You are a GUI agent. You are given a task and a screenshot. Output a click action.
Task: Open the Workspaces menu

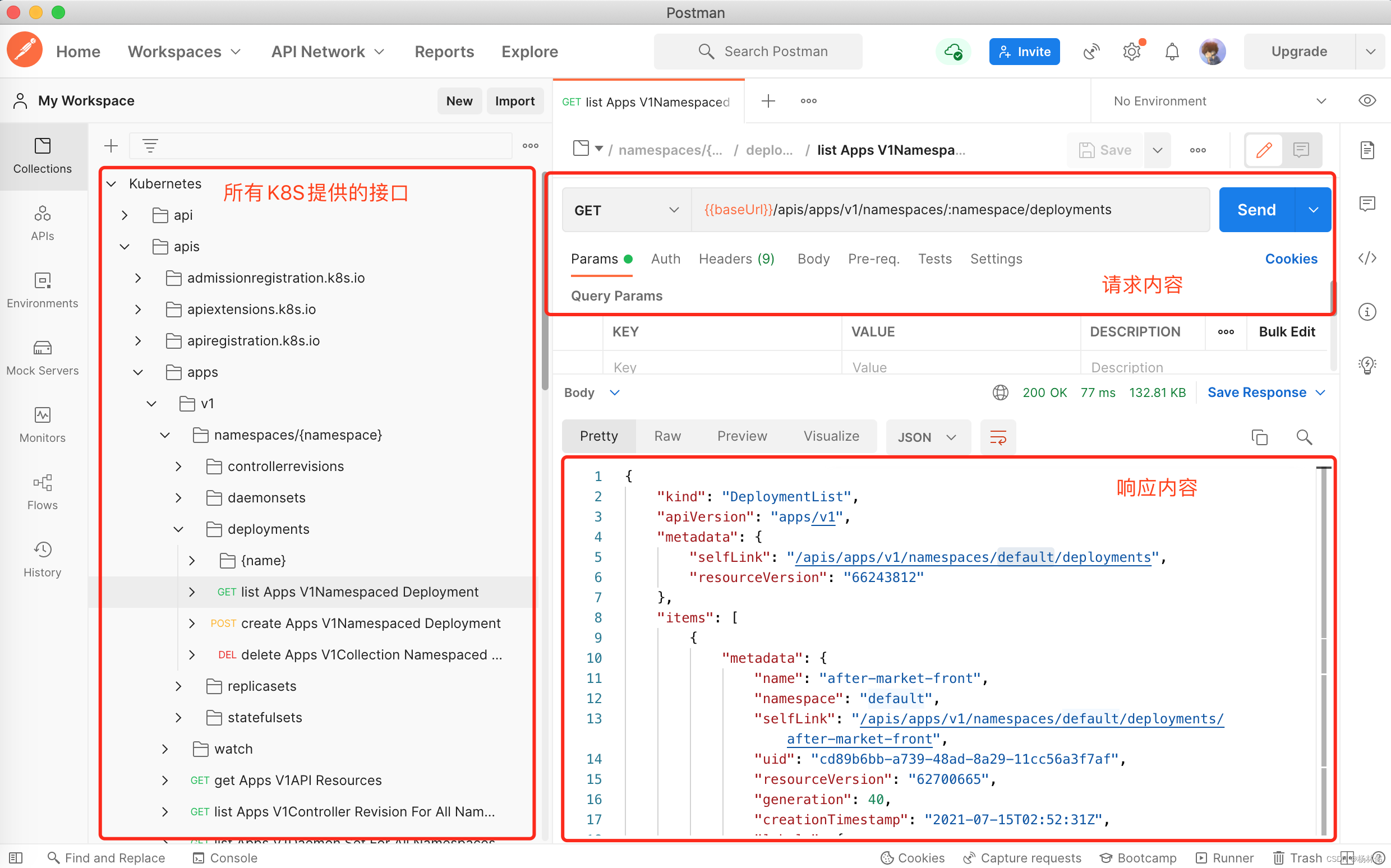(185, 52)
